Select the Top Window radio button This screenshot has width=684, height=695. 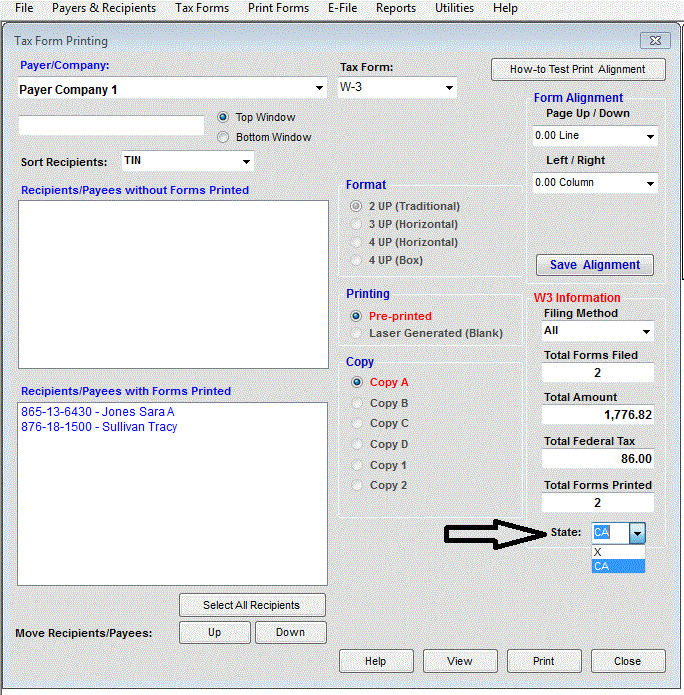pyautogui.click(x=223, y=117)
